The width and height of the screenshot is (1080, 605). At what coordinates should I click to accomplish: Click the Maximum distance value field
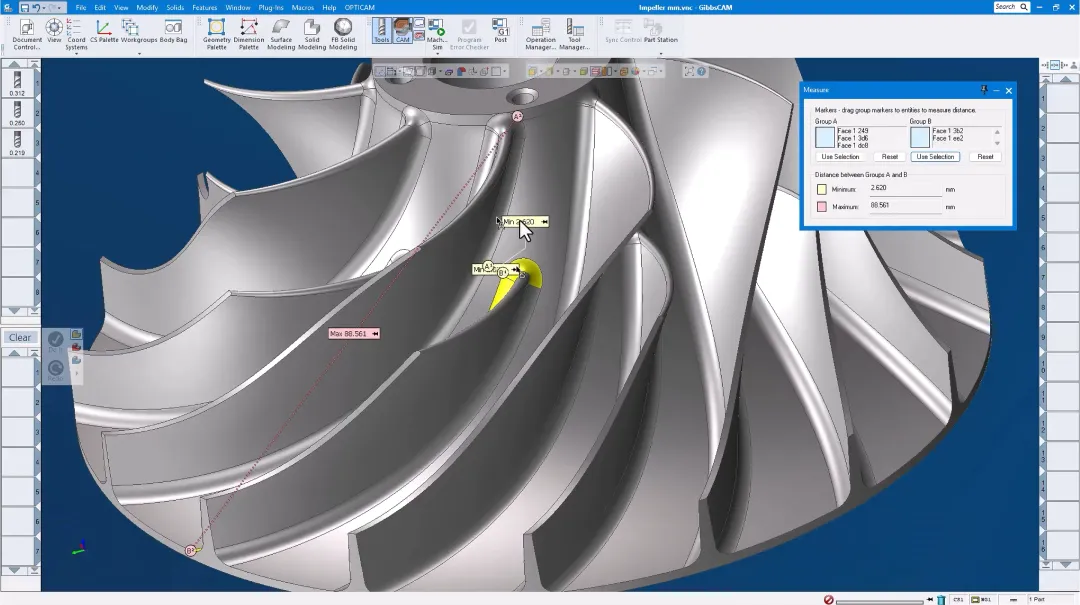tap(904, 206)
